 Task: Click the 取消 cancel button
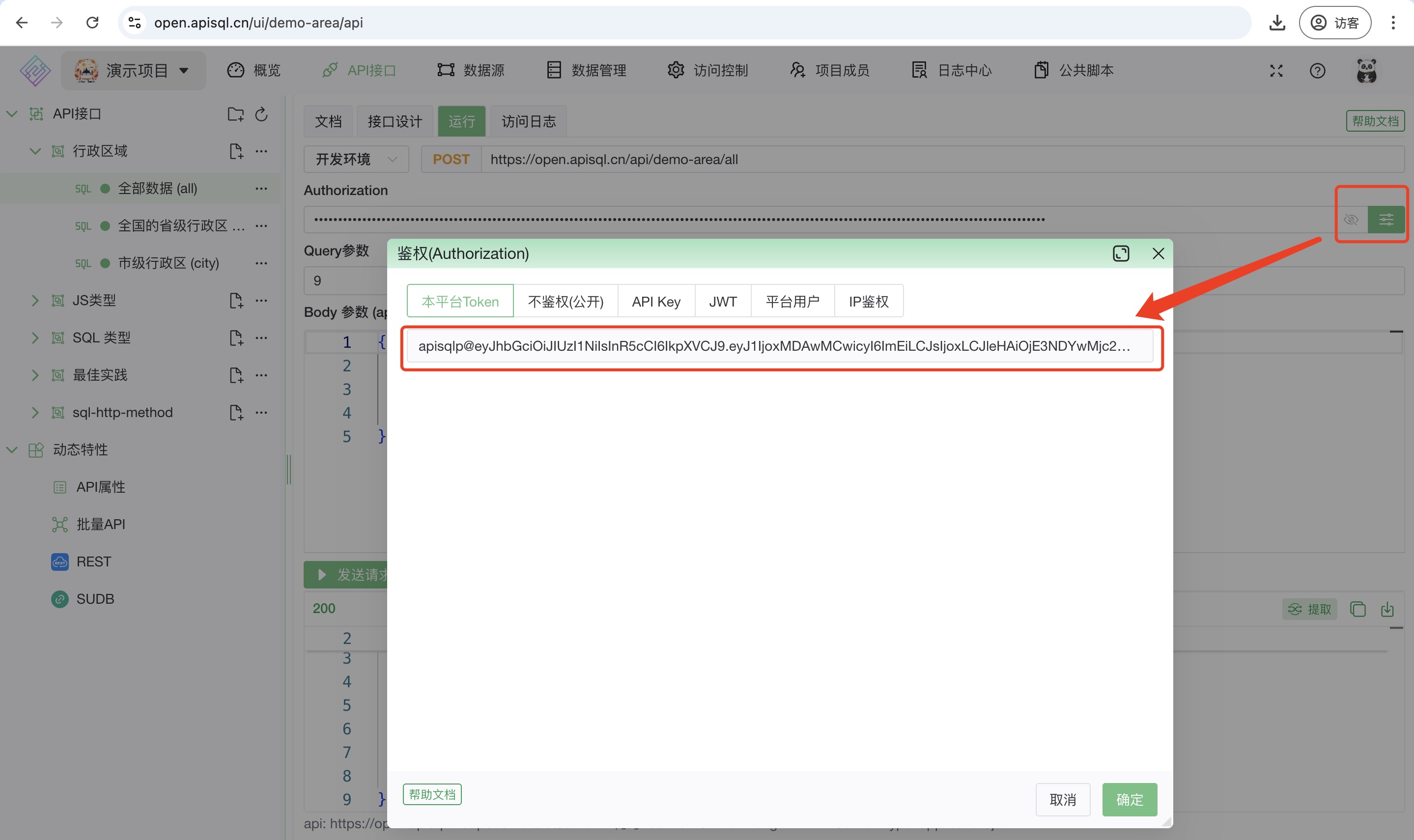click(1063, 799)
